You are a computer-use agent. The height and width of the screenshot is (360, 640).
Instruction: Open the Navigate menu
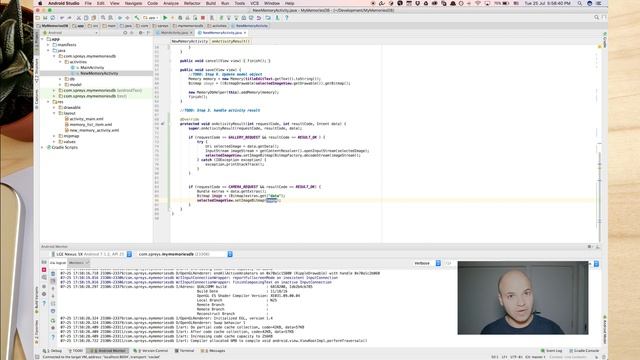(x=133, y=3)
